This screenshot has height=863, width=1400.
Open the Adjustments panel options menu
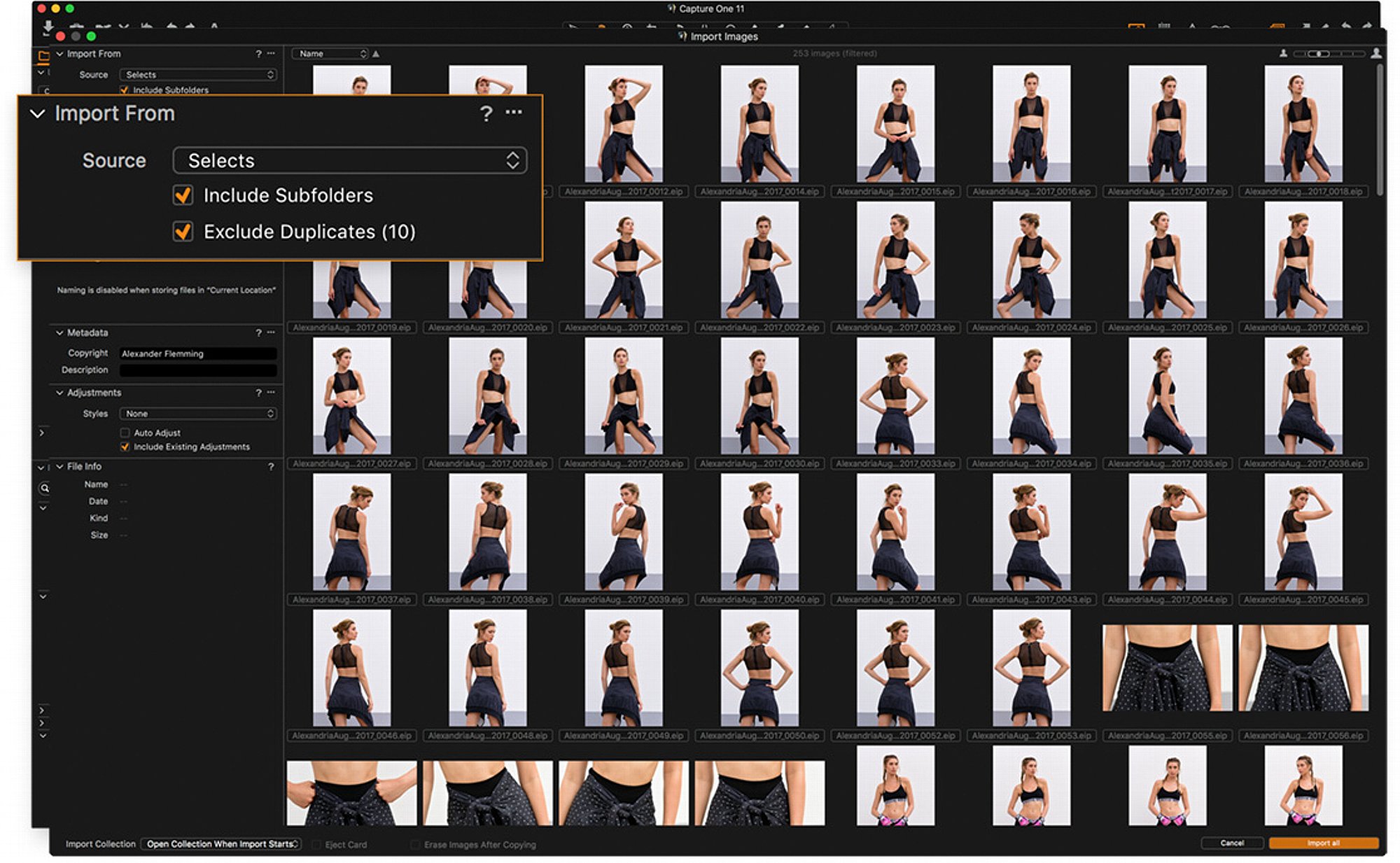click(271, 393)
